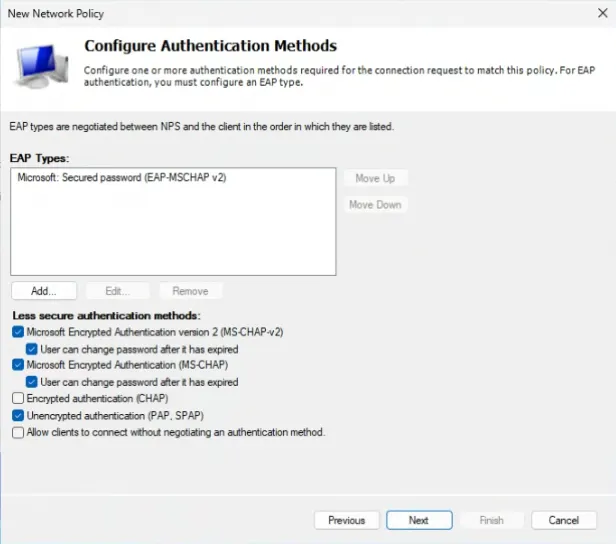Viewport: 616px width, 544px height.
Task: Select the EAP-MSCHAP v2 list entry
Action: [x=122, y=178]
